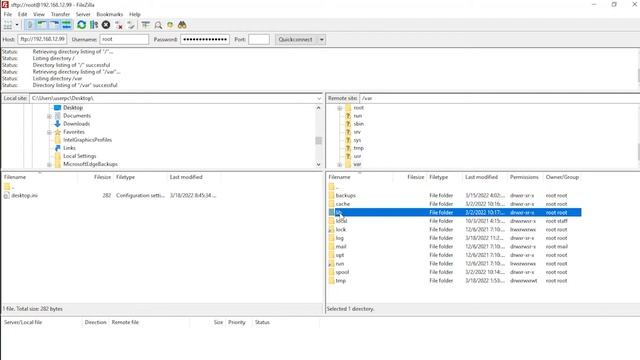Click the Quickconnect button

click(x=296, y=40)
